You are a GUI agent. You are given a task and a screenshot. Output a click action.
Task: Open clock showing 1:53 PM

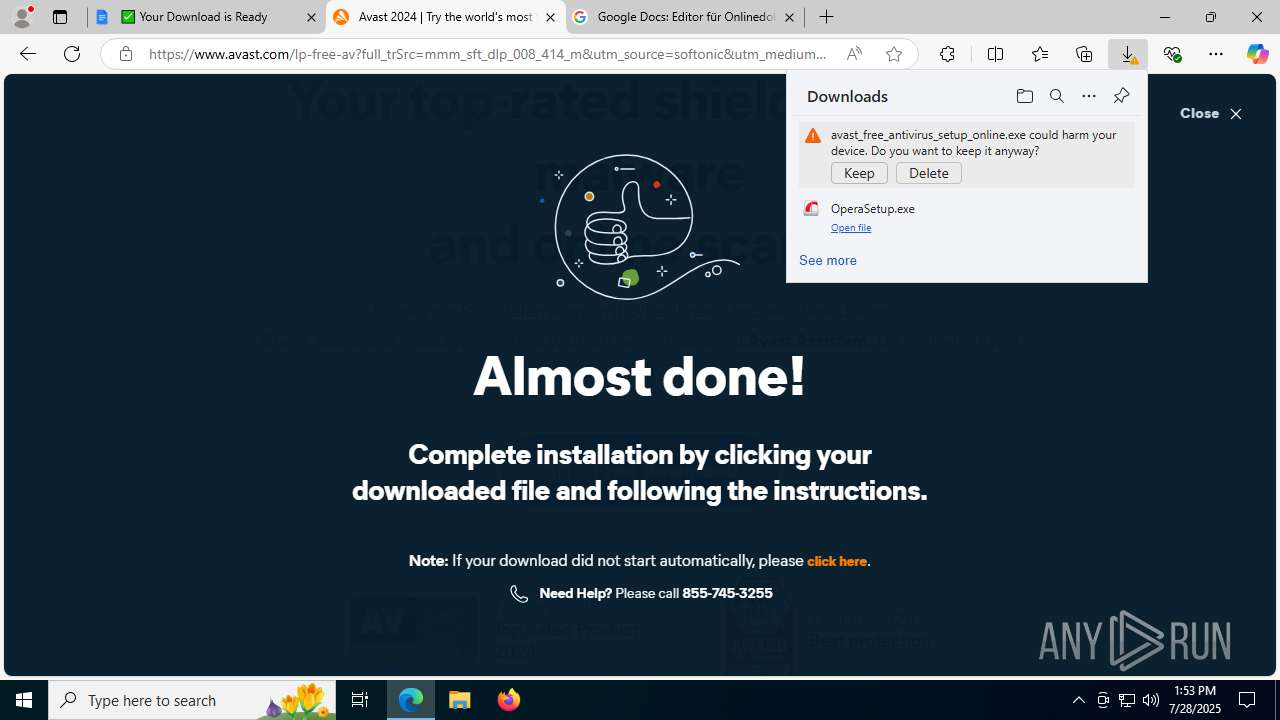(1195, 700)
